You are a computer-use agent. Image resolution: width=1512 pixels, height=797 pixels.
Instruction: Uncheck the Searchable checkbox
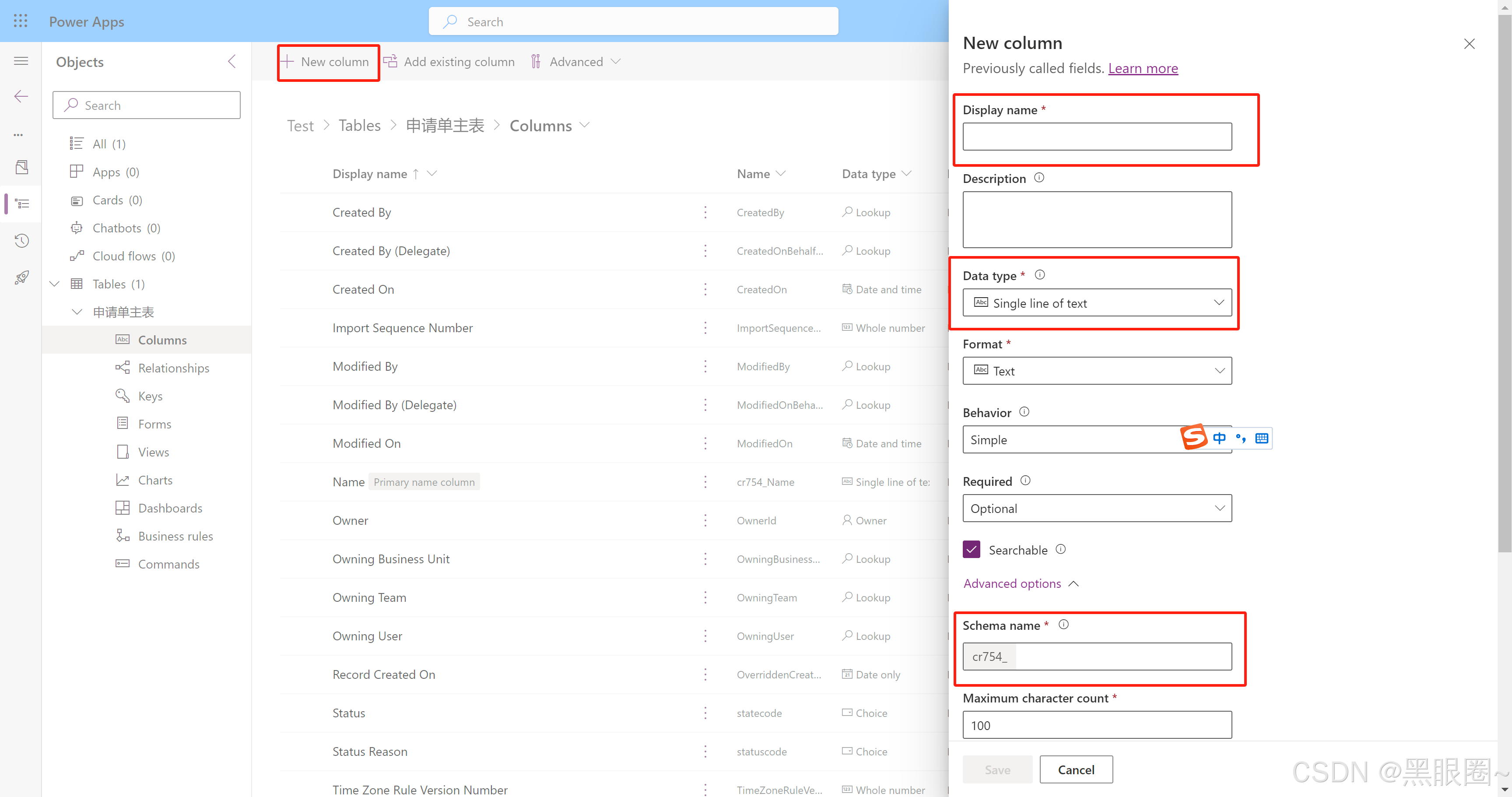coord(972,549)
